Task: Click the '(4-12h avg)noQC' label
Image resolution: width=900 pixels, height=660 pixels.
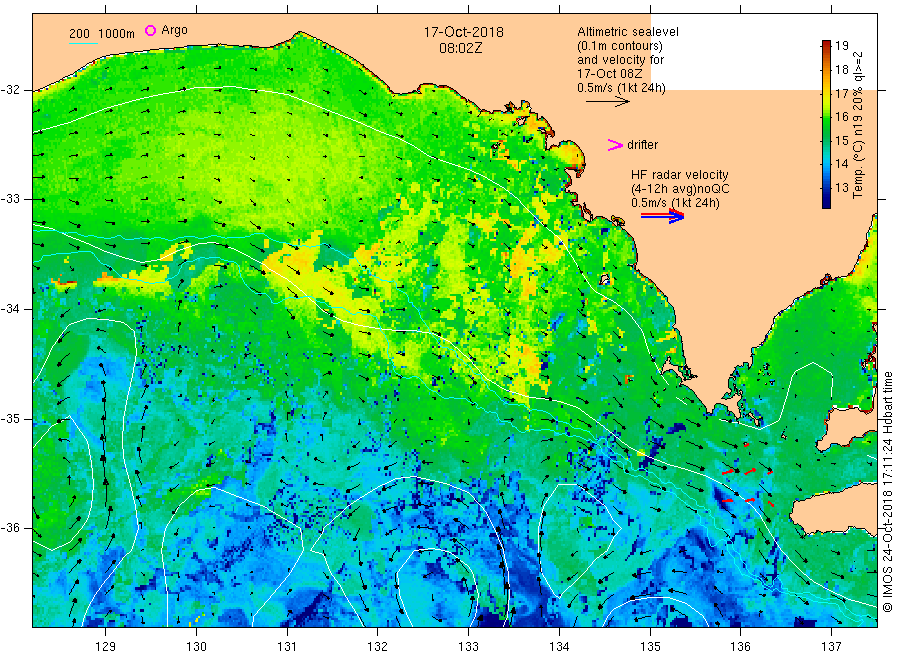Action: pyautogui.click(x=680, y=189)
